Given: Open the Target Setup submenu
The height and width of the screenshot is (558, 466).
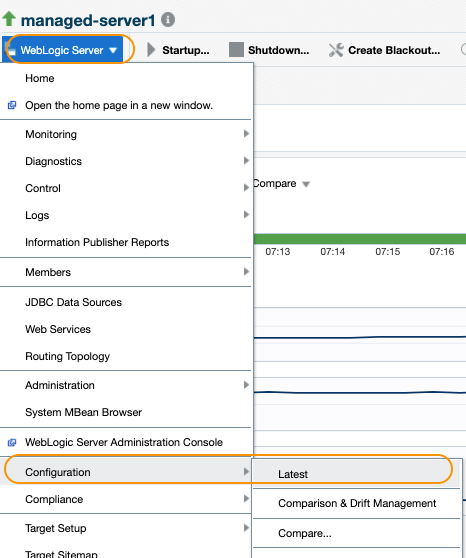Looking at the screenshot, I should pyautogui.click(x=126, y=528).
